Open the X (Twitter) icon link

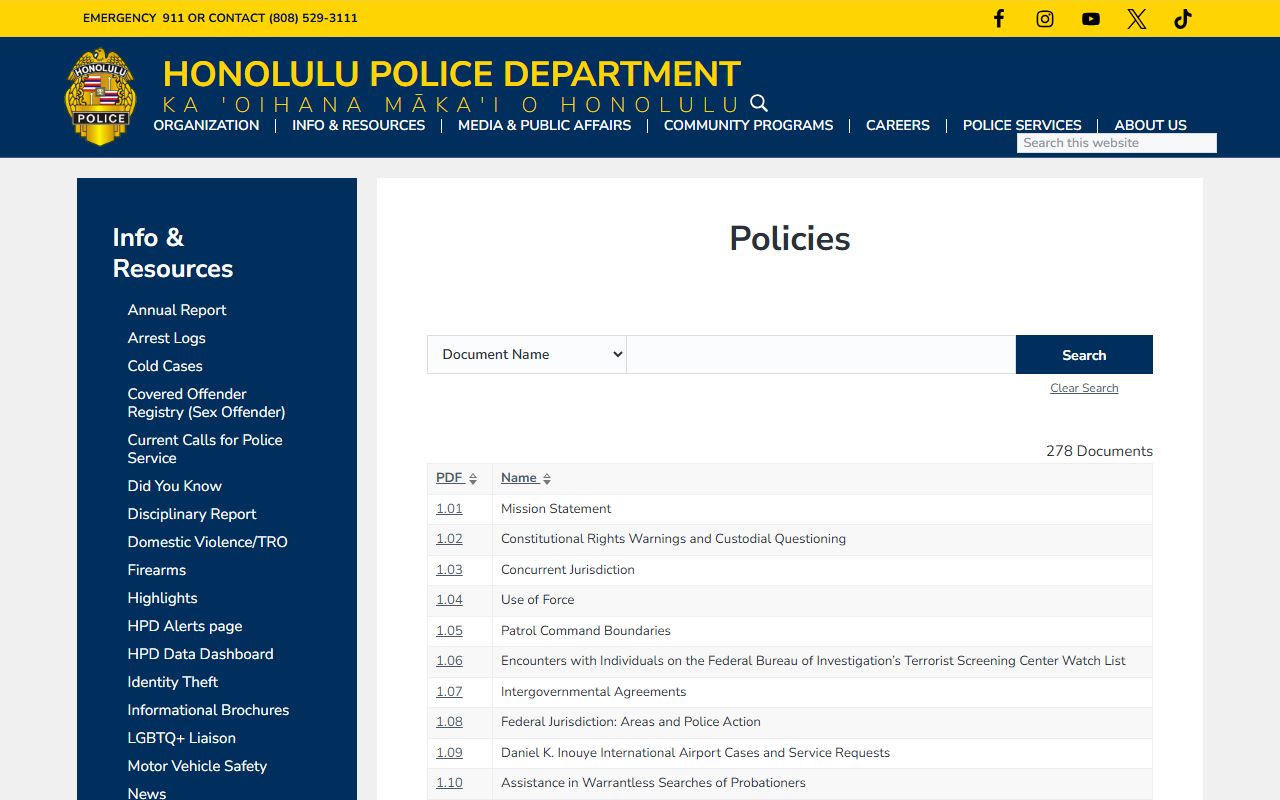click(x=1137, y=18)
